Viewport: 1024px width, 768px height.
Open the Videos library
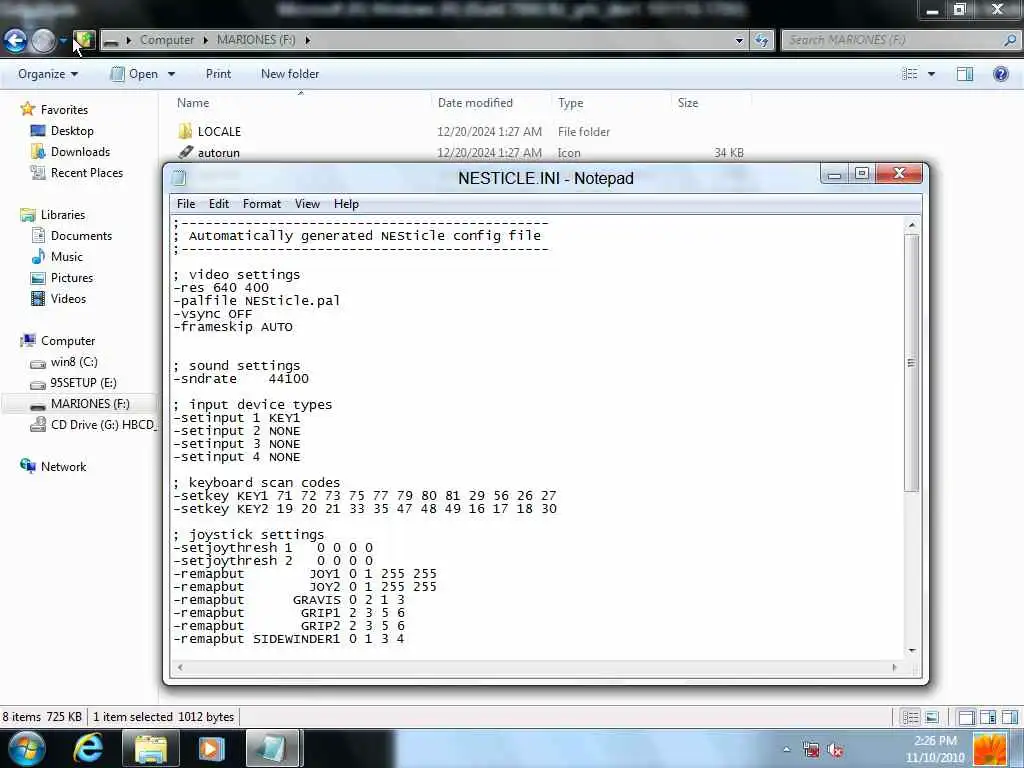coord(68,298)
